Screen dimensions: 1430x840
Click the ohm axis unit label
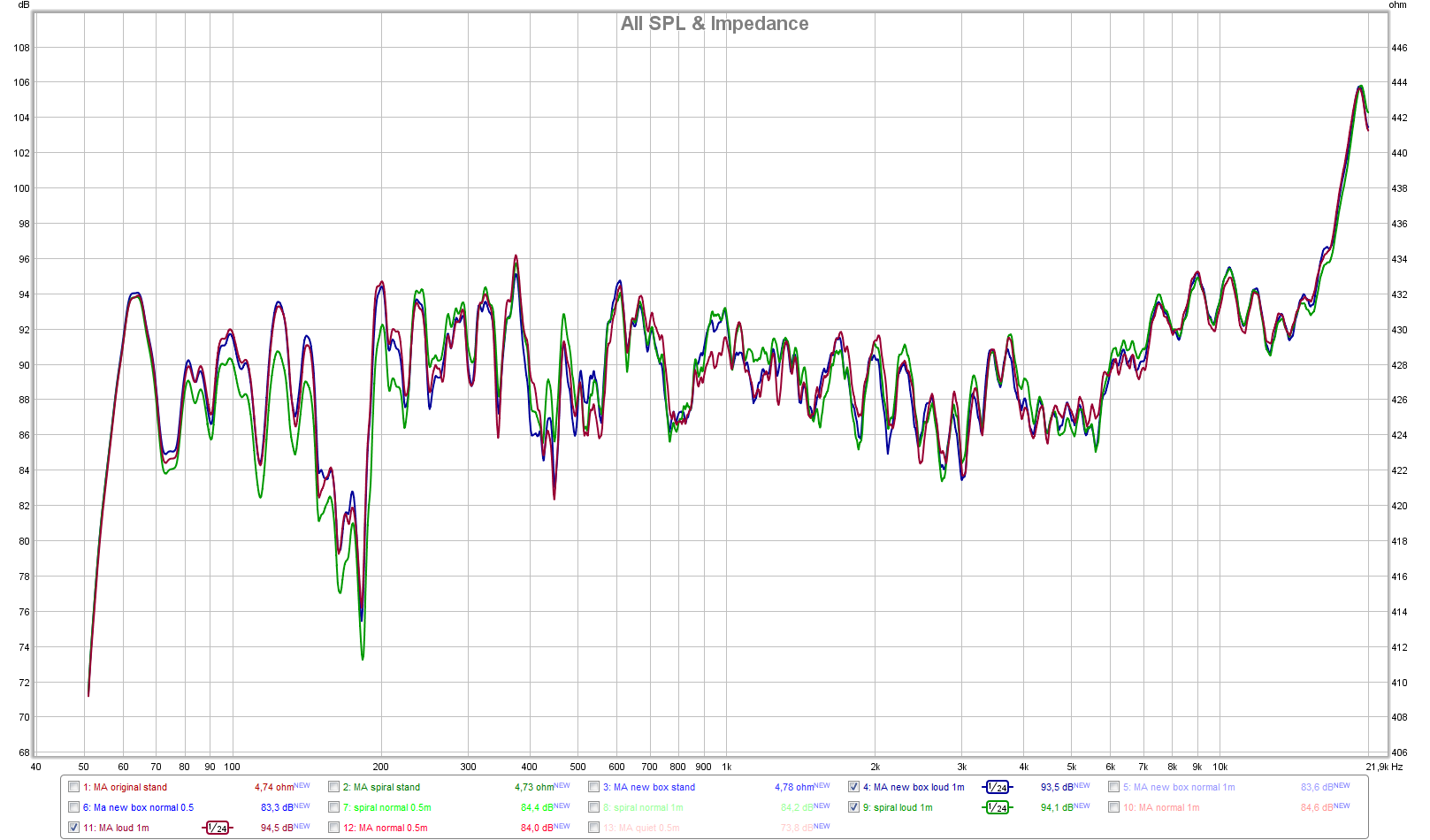(x=1397, y=5)
